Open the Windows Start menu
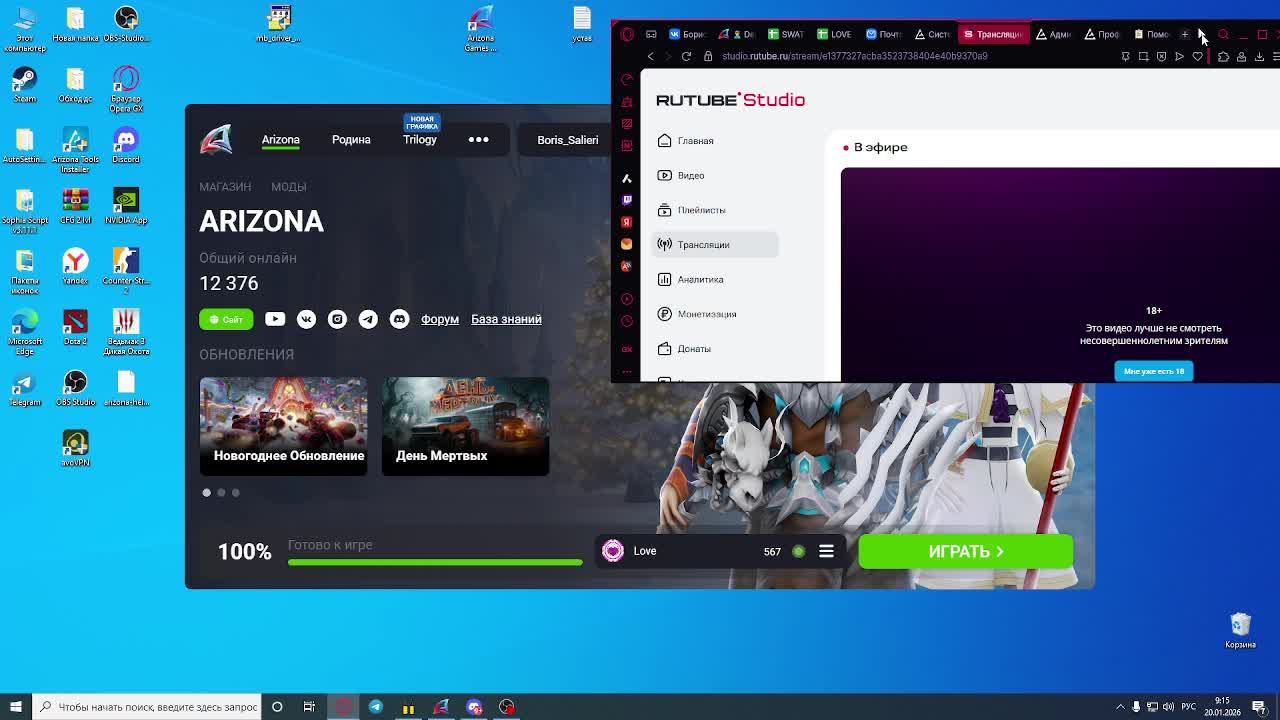This screenshot has height=720, width=1280. (x=16, y=707)
